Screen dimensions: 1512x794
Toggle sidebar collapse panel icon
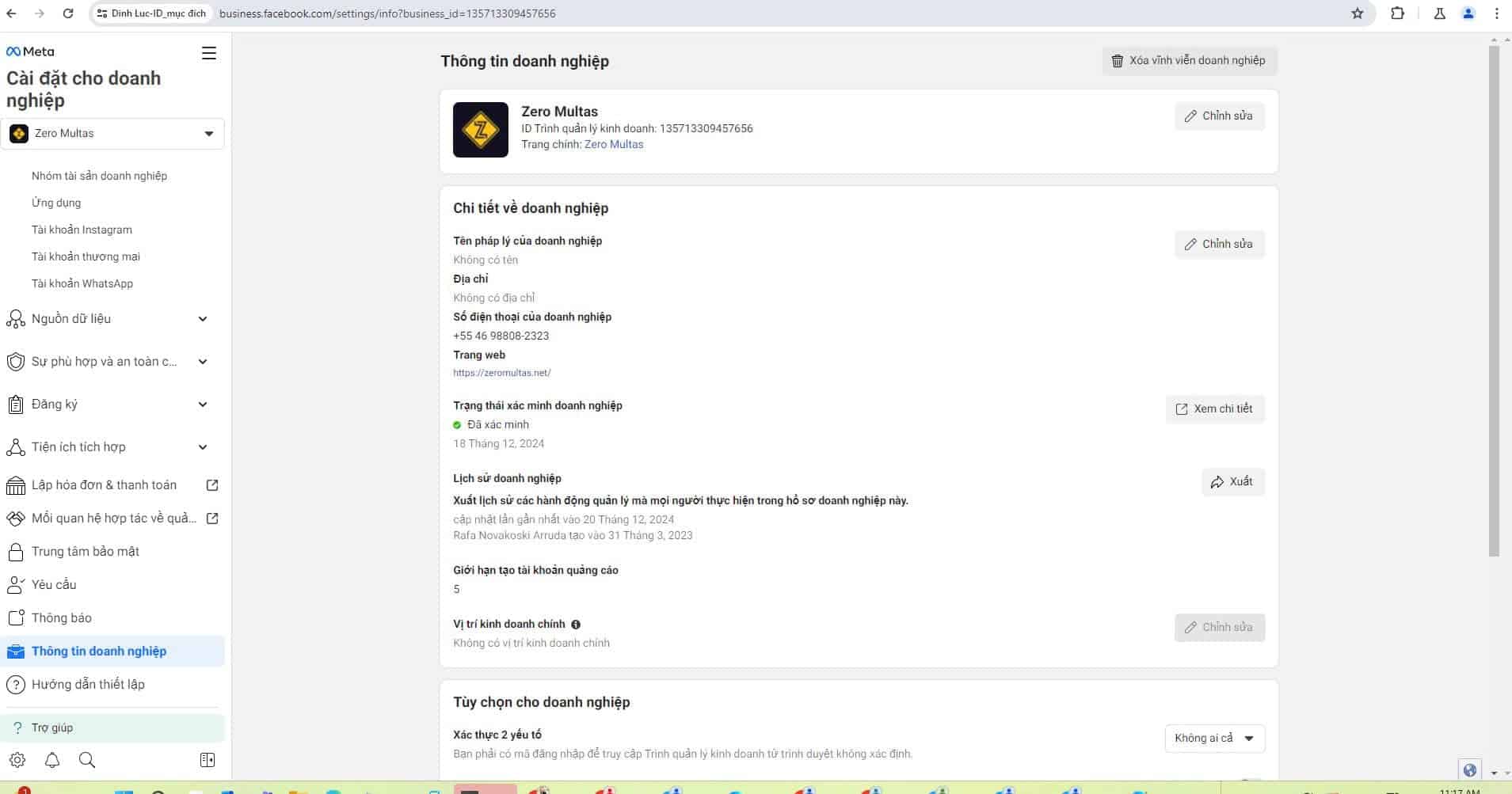click(x=208, y=760)
